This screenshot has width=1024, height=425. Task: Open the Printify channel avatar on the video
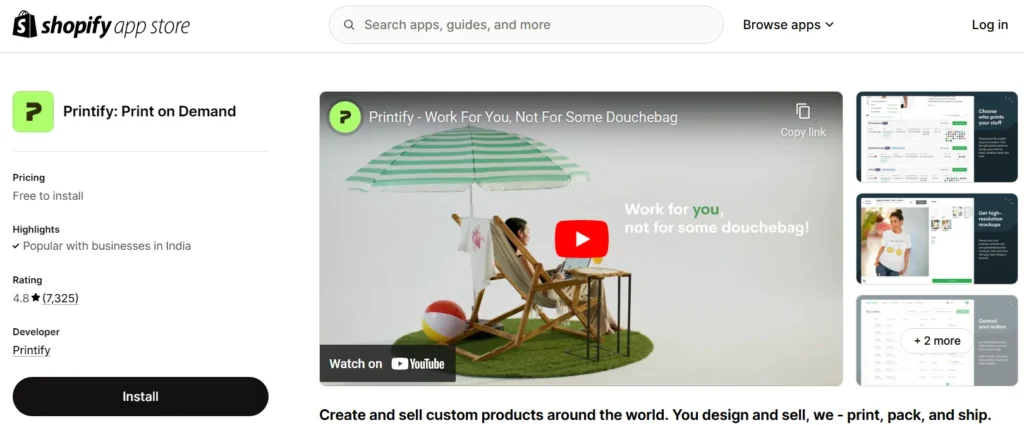(x=345, y=118)
